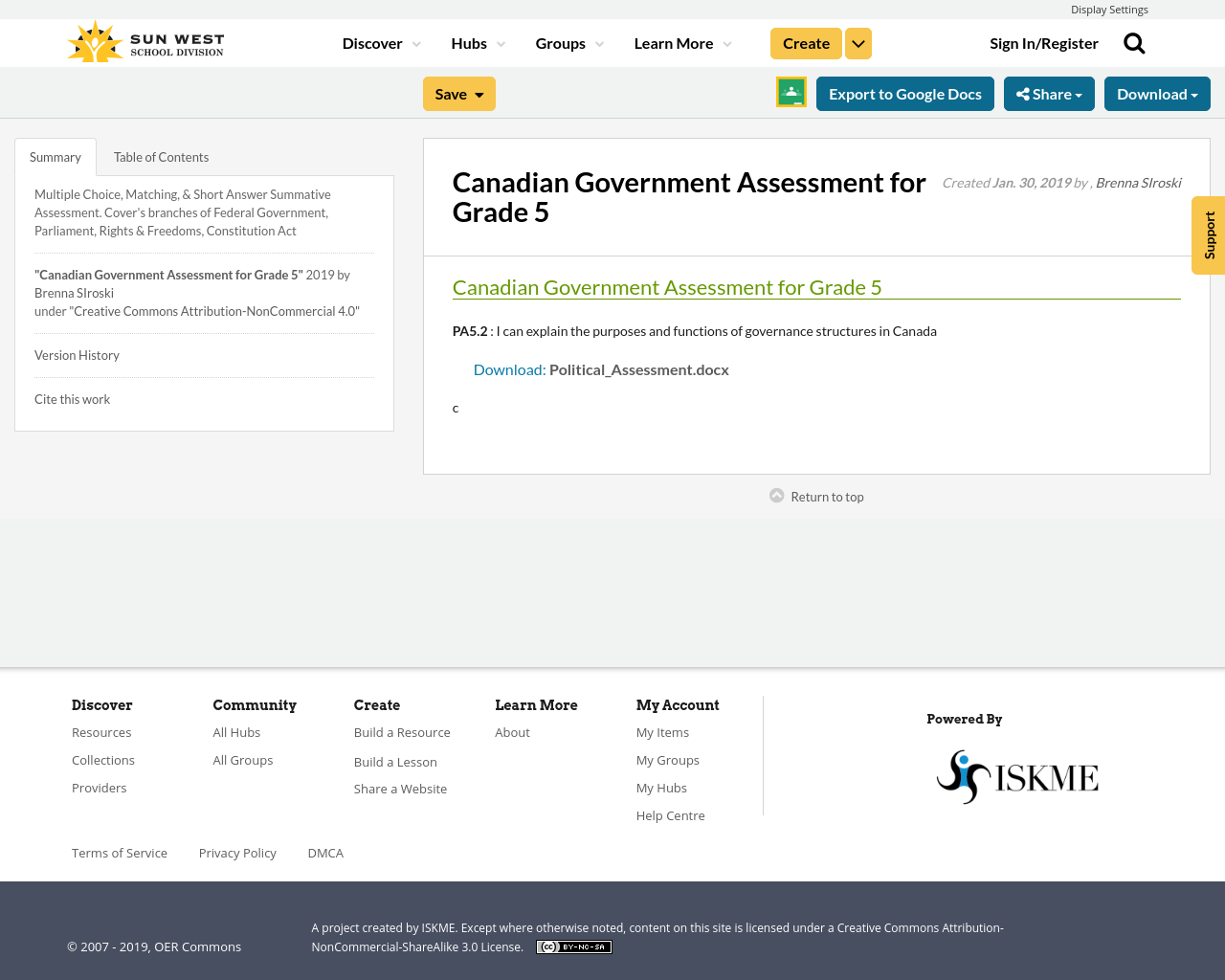Open the Sign In/Register page
The image size is (1225, 980).
pos(1043,41)
